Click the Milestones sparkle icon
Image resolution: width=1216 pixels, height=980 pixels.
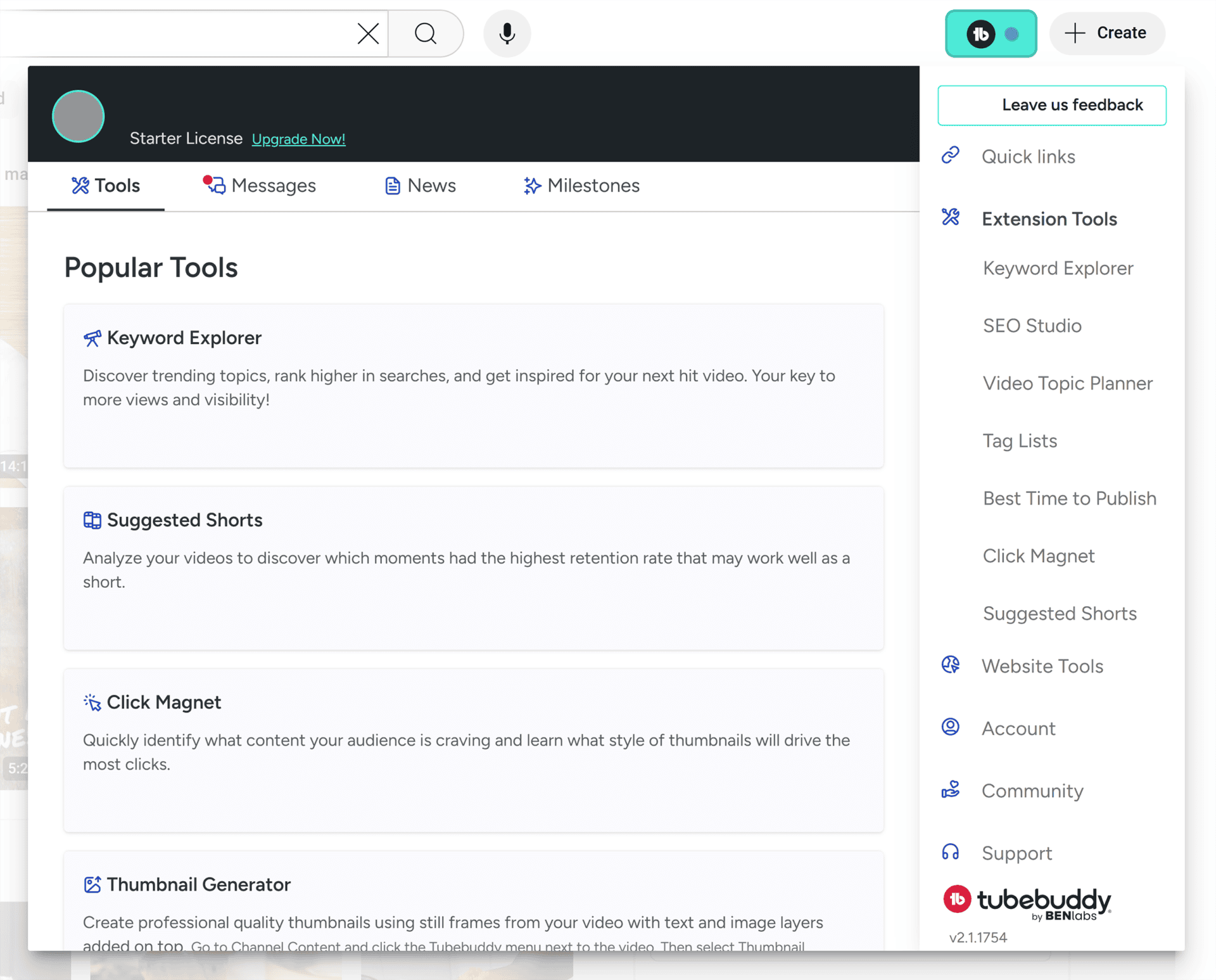(532, 186)
